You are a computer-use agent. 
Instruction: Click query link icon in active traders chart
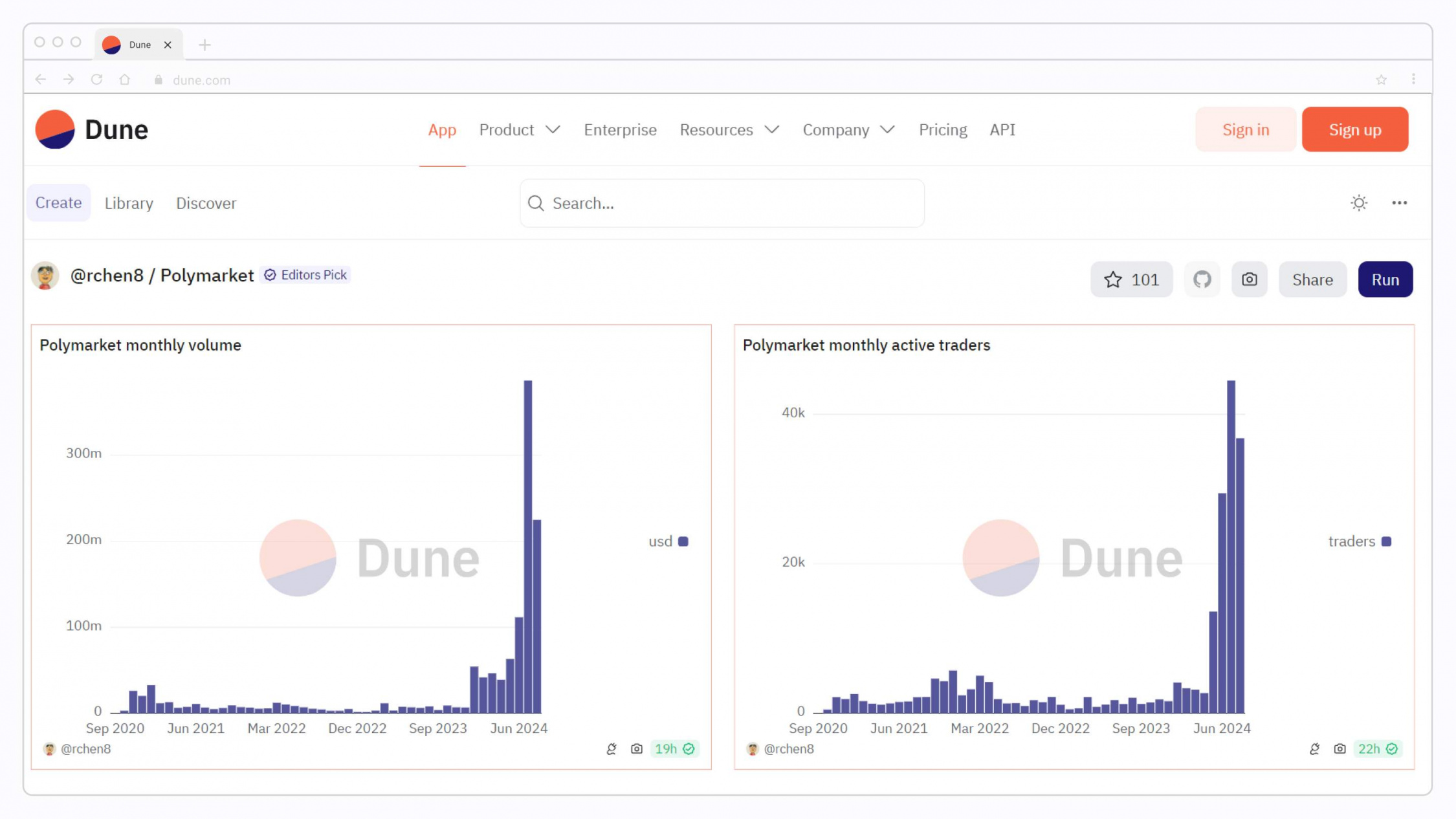[x=1314, y=748]
